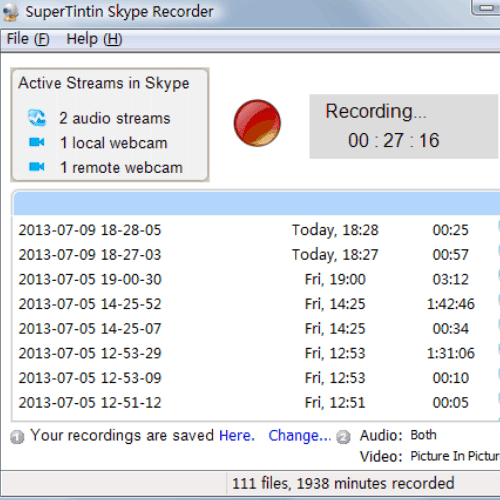Click the local webcam camera icon
The image size is (500, 500).
point(37,142)
